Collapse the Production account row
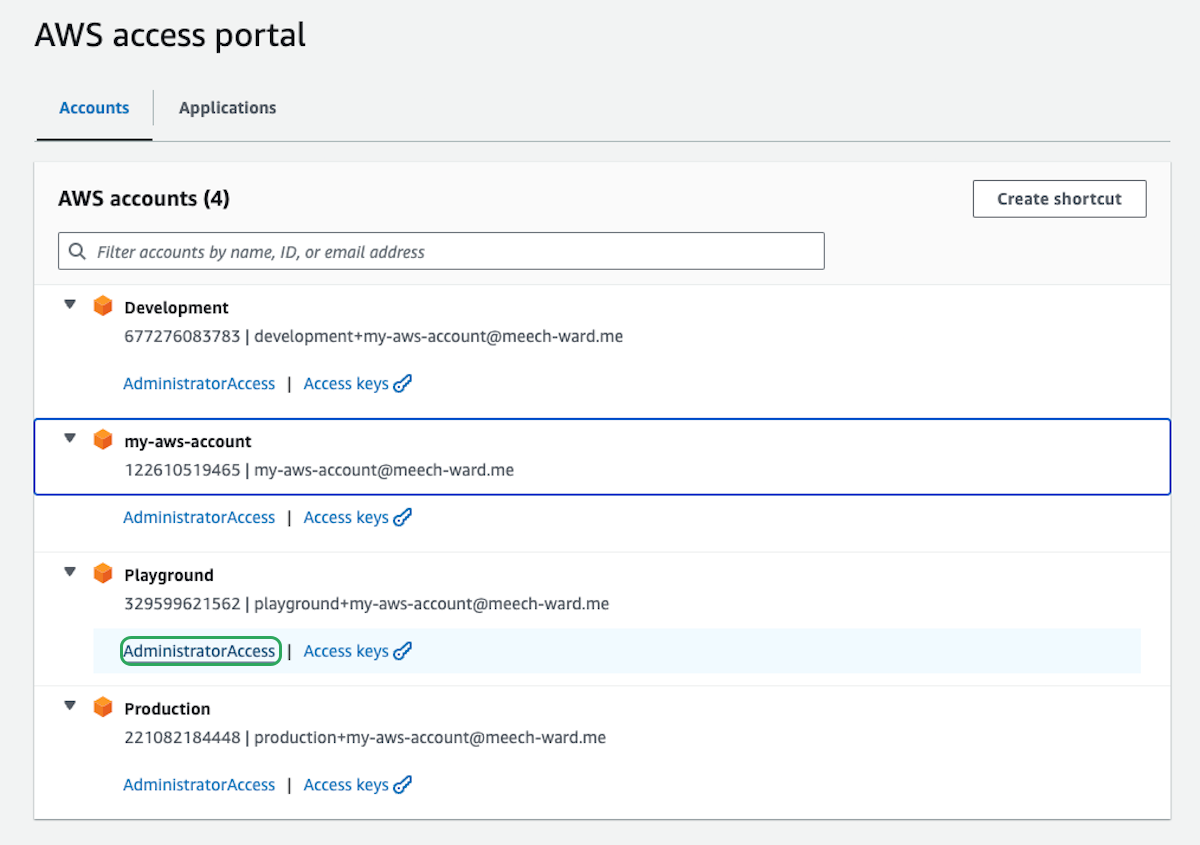 click(70, 707)
